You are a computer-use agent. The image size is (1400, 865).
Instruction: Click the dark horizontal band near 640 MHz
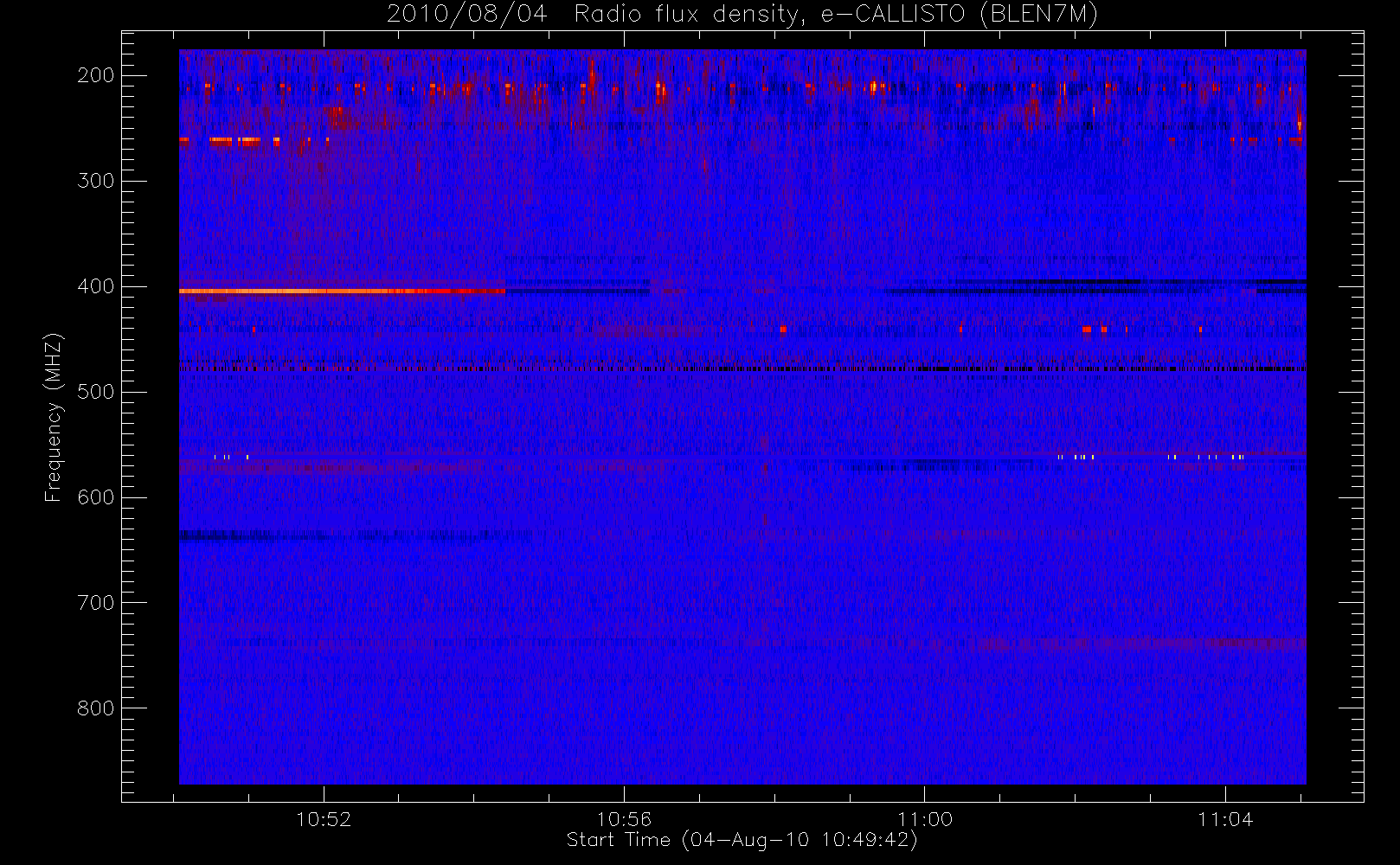click(355, 536)
